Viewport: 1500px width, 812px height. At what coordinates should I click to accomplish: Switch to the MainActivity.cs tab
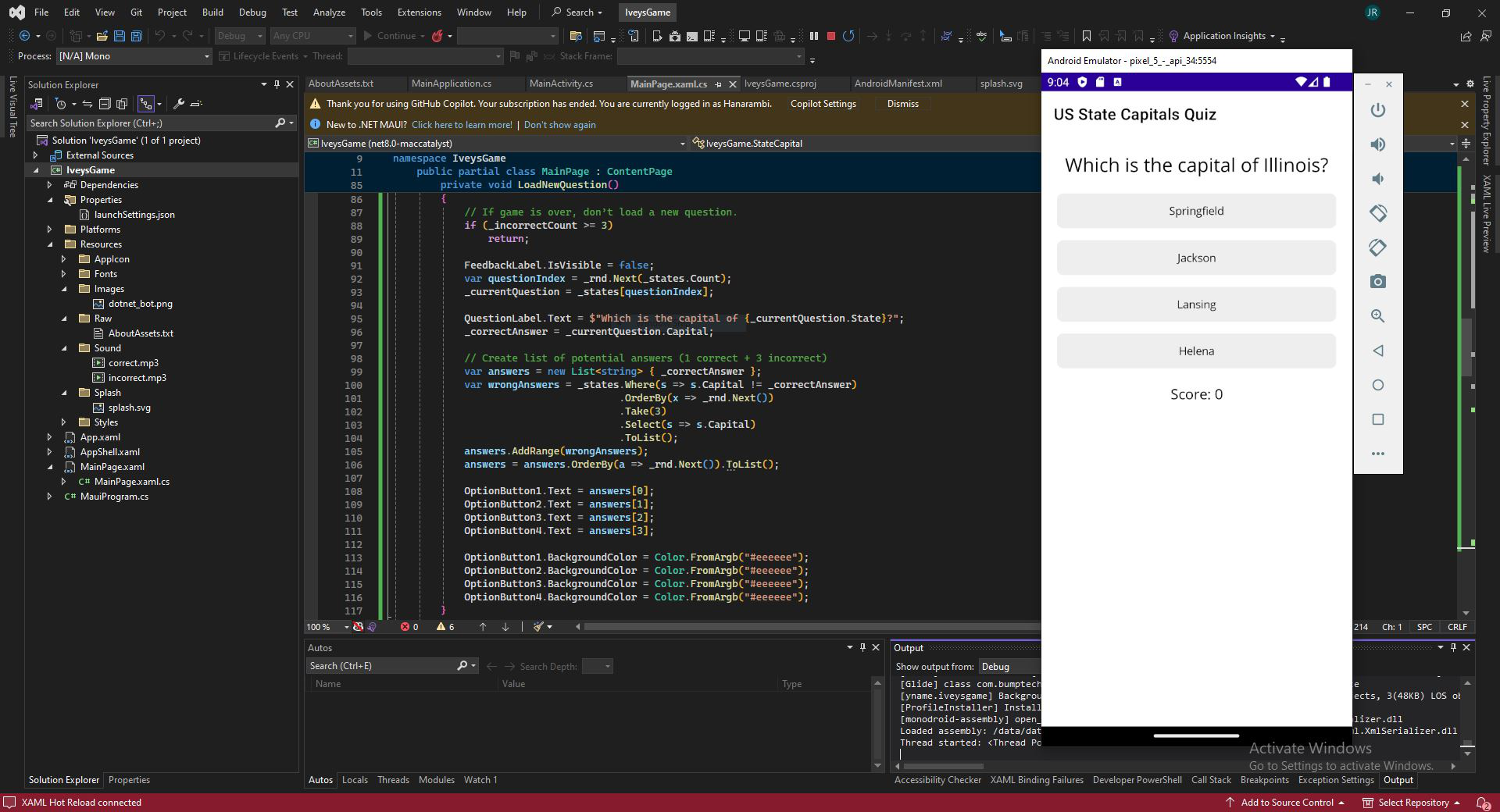(560, 84)
